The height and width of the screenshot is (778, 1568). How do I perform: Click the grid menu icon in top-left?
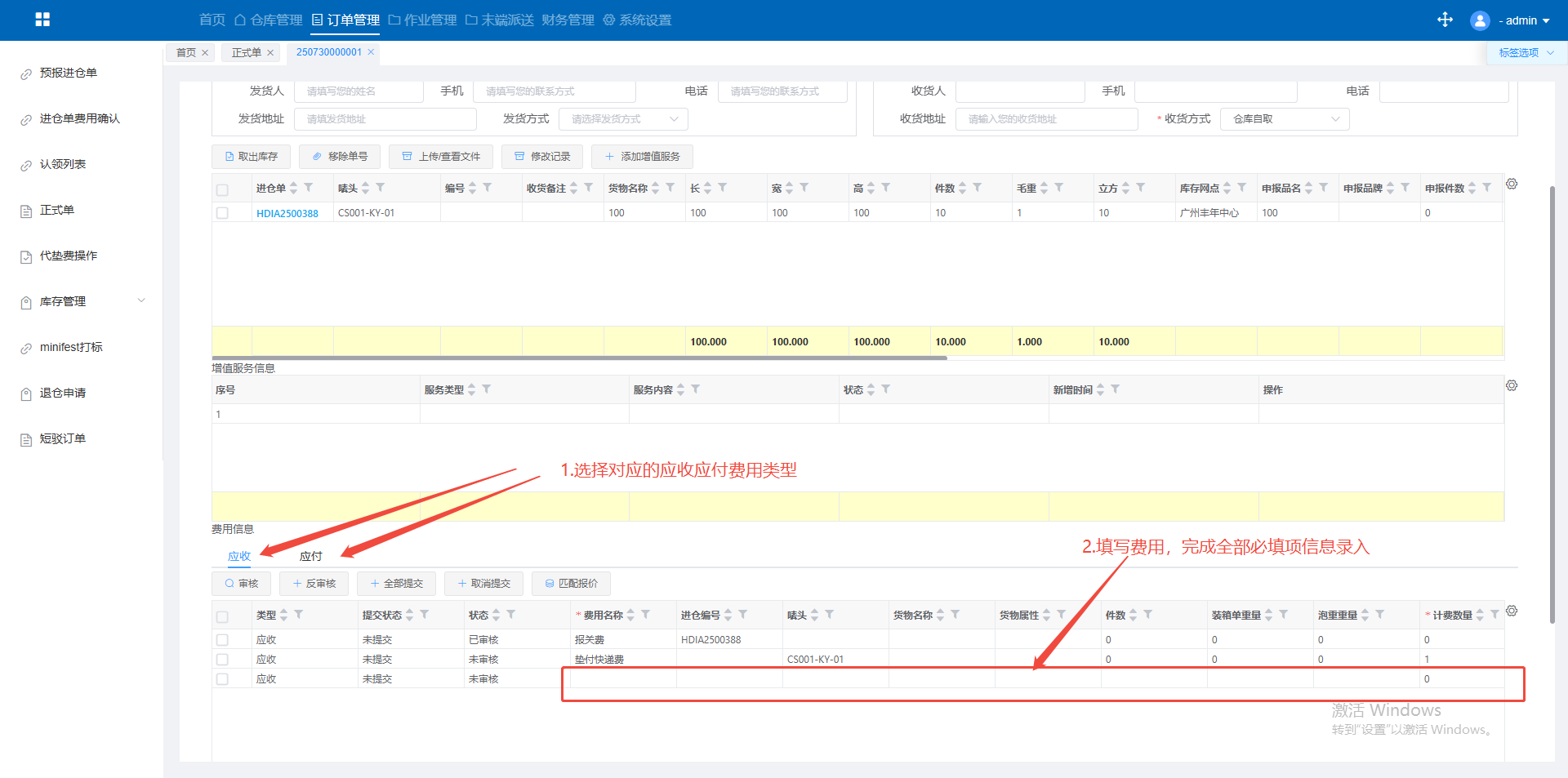tap(42, 20)
